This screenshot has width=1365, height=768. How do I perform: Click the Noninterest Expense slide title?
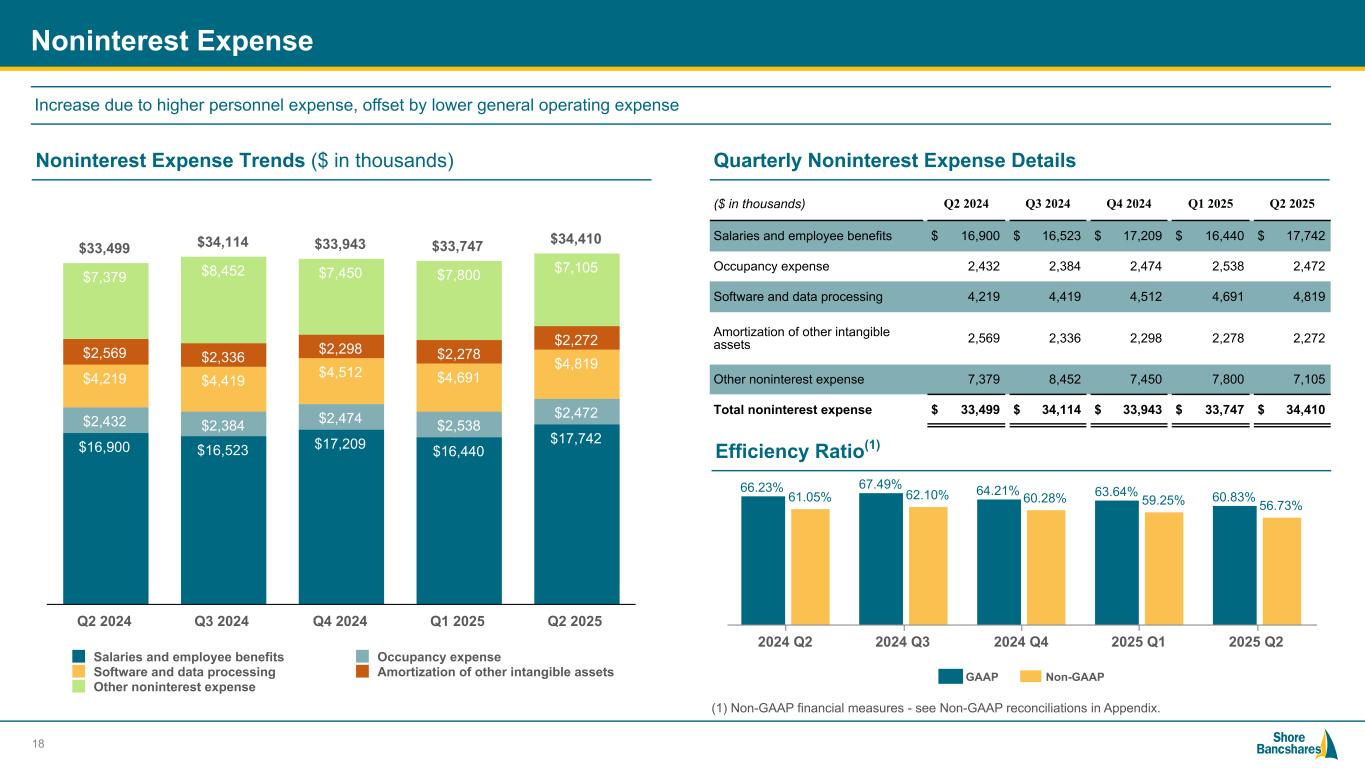pyautogui.click(x=172, y=41)
